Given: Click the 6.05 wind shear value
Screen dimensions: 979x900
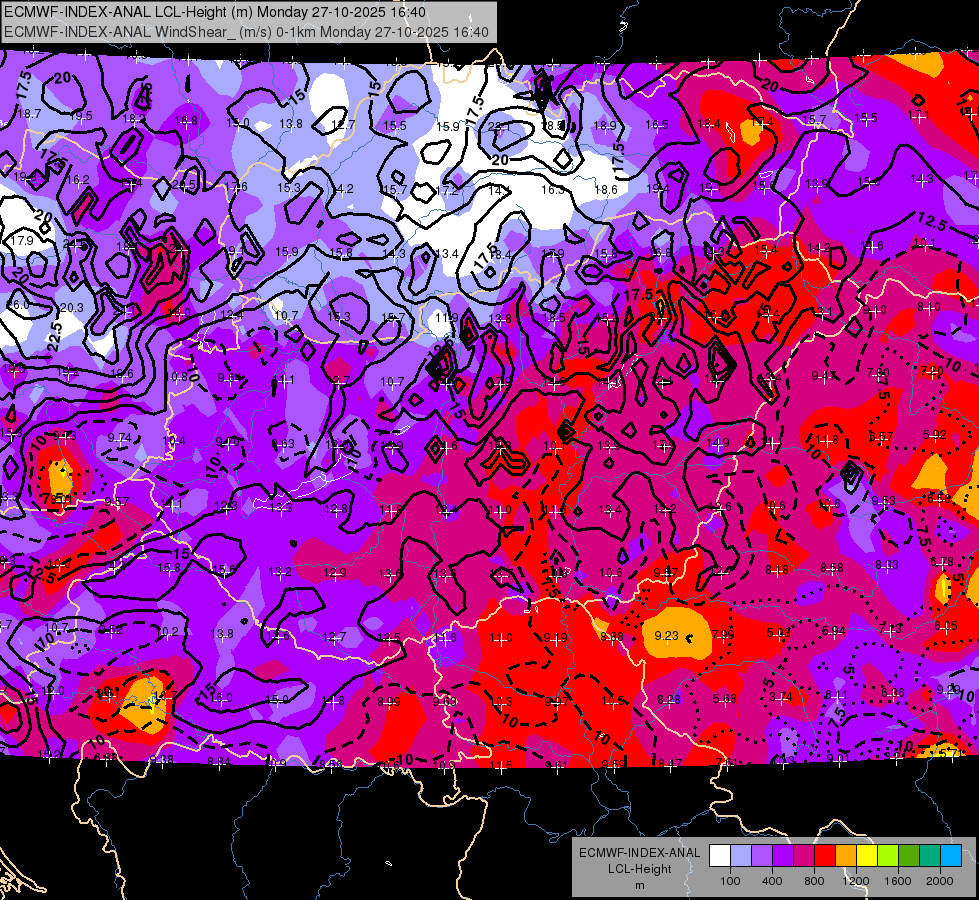Looking at the screenshot, I should coord(946,626).
